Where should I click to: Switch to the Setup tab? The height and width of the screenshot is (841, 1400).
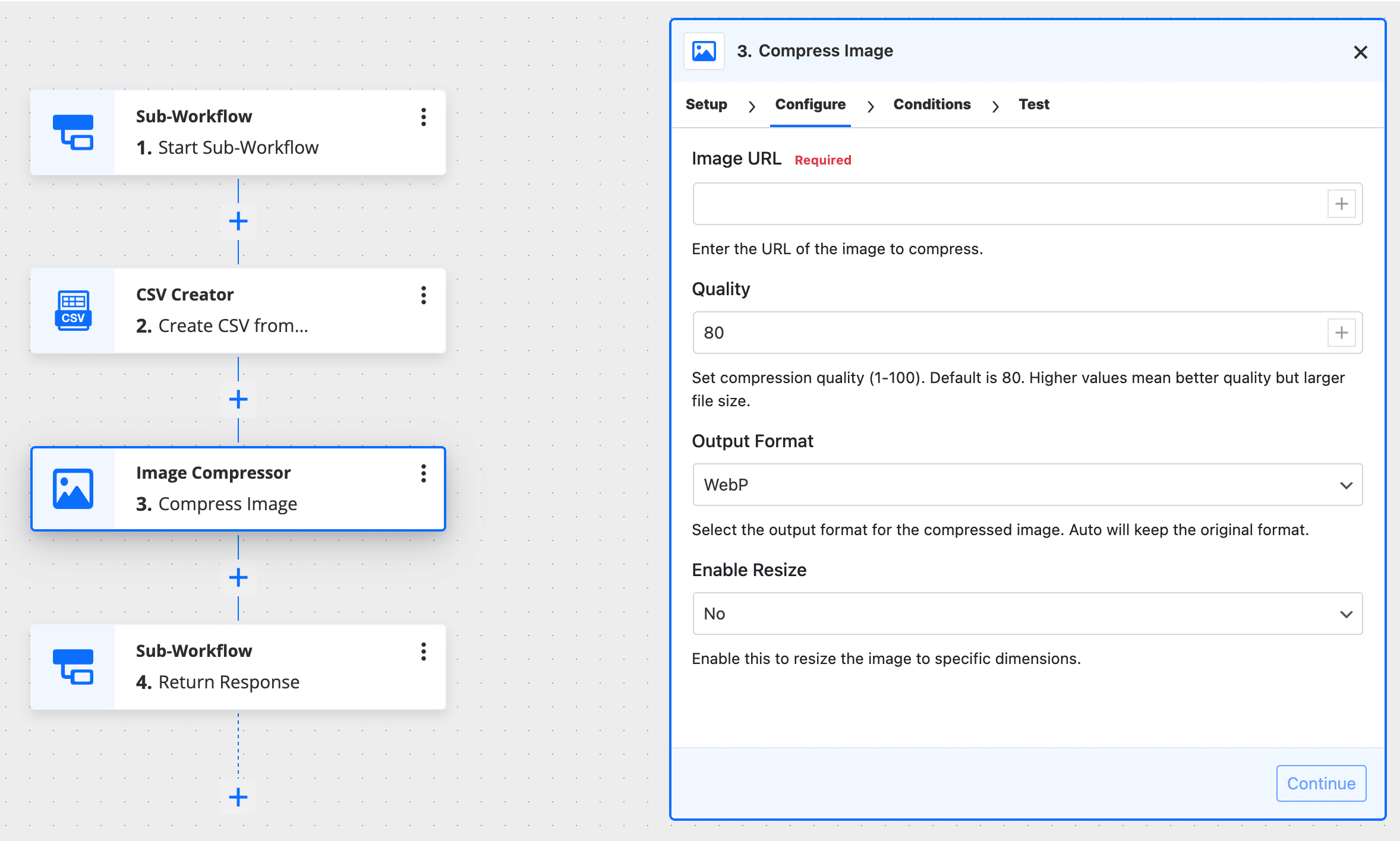click(x=705, y=105)
